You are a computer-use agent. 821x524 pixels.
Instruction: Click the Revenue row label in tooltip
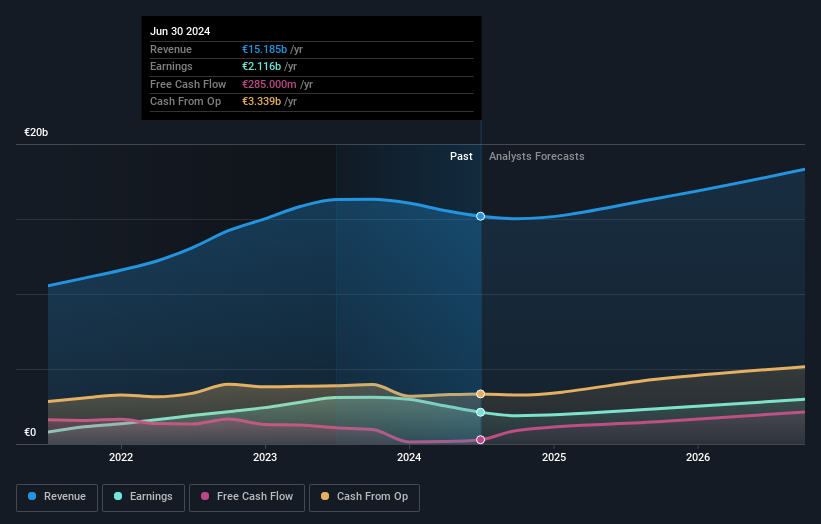click(x=171, y=49)
